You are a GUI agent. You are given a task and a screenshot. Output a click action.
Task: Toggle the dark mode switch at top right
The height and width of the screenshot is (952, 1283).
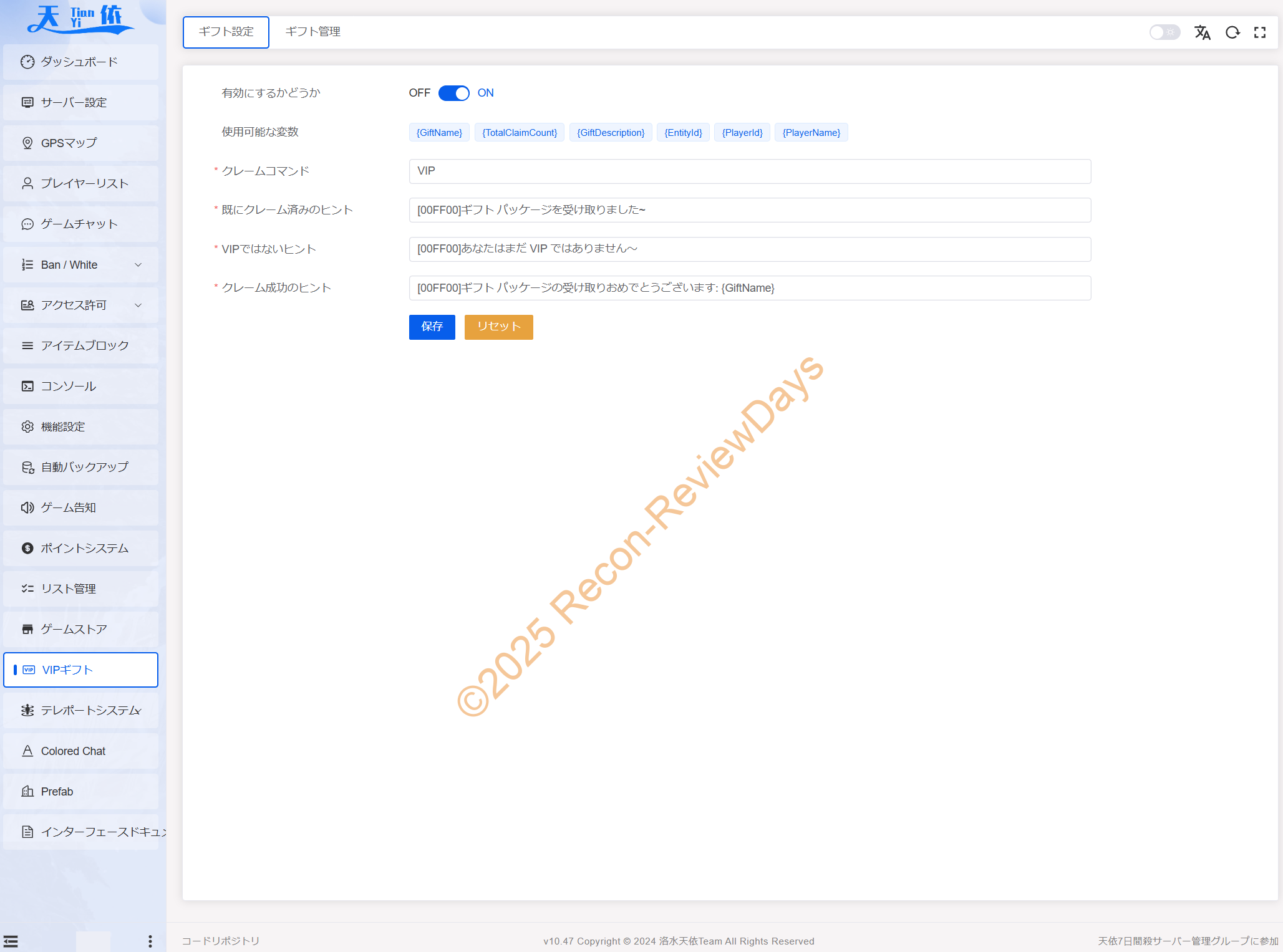(x=1164, y=32)
